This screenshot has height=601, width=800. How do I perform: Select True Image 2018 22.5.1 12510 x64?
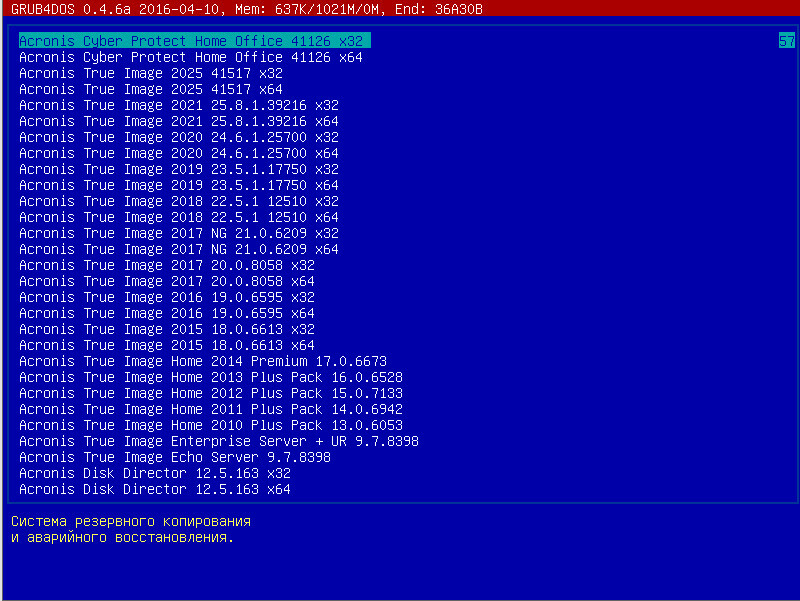[179, 217]
